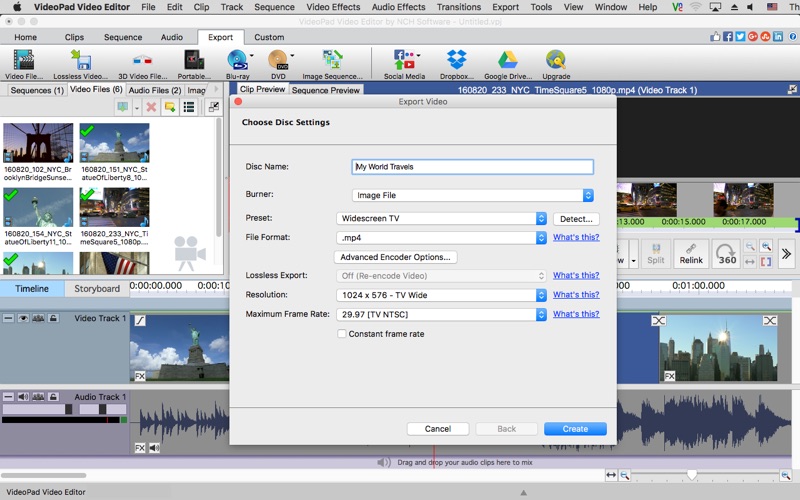Viewport: 800px width, 500px height.
Task: Mute Audio Track 1 speaker toggle
Action: point(22,397)
